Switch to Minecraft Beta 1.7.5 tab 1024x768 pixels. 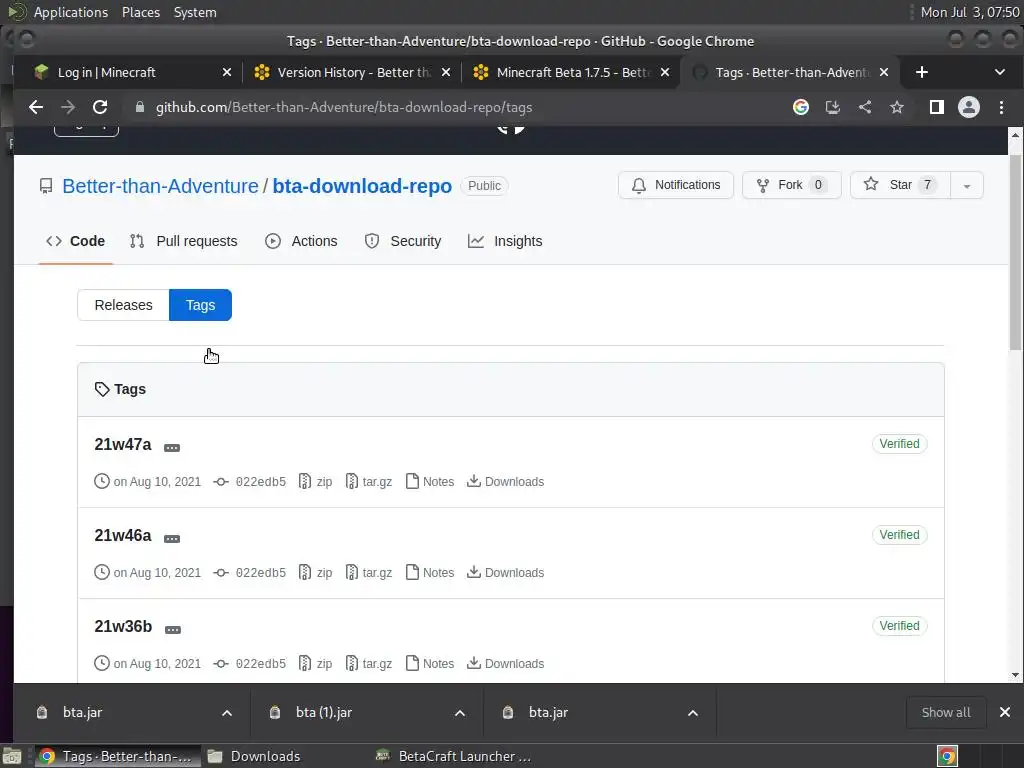[x=571, y=72]
